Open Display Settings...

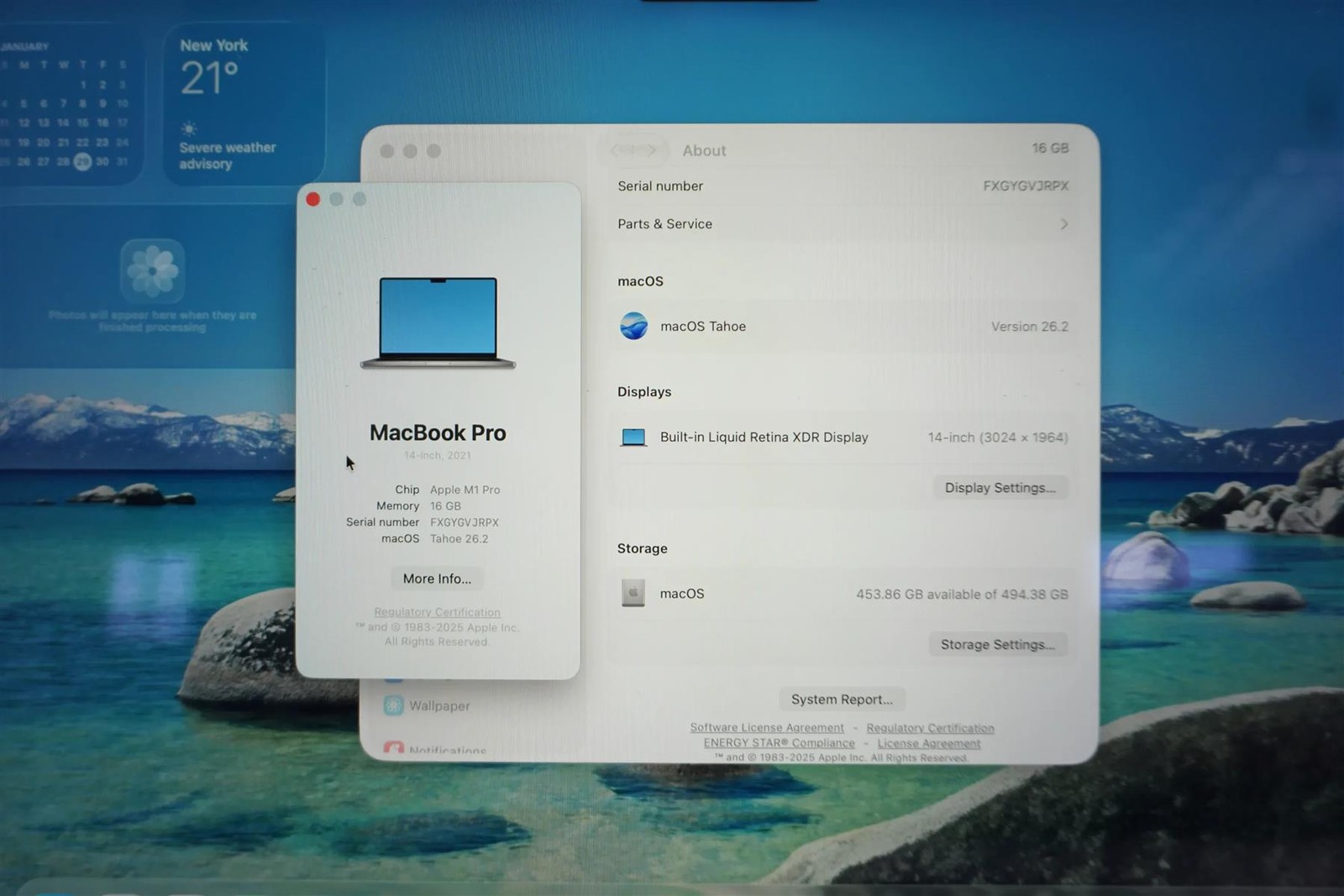[1000, 488]
